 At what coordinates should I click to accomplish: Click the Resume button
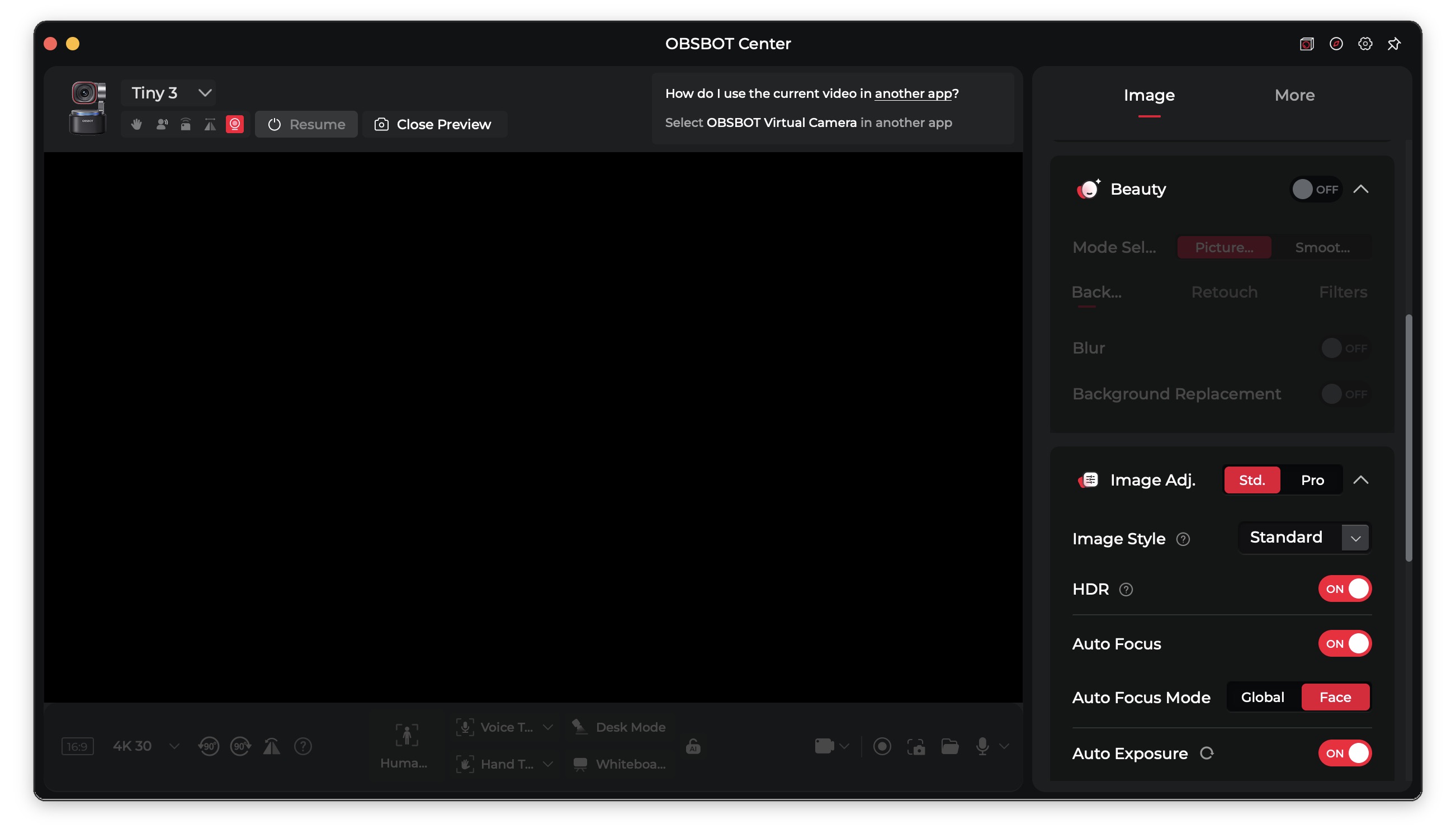306,124
